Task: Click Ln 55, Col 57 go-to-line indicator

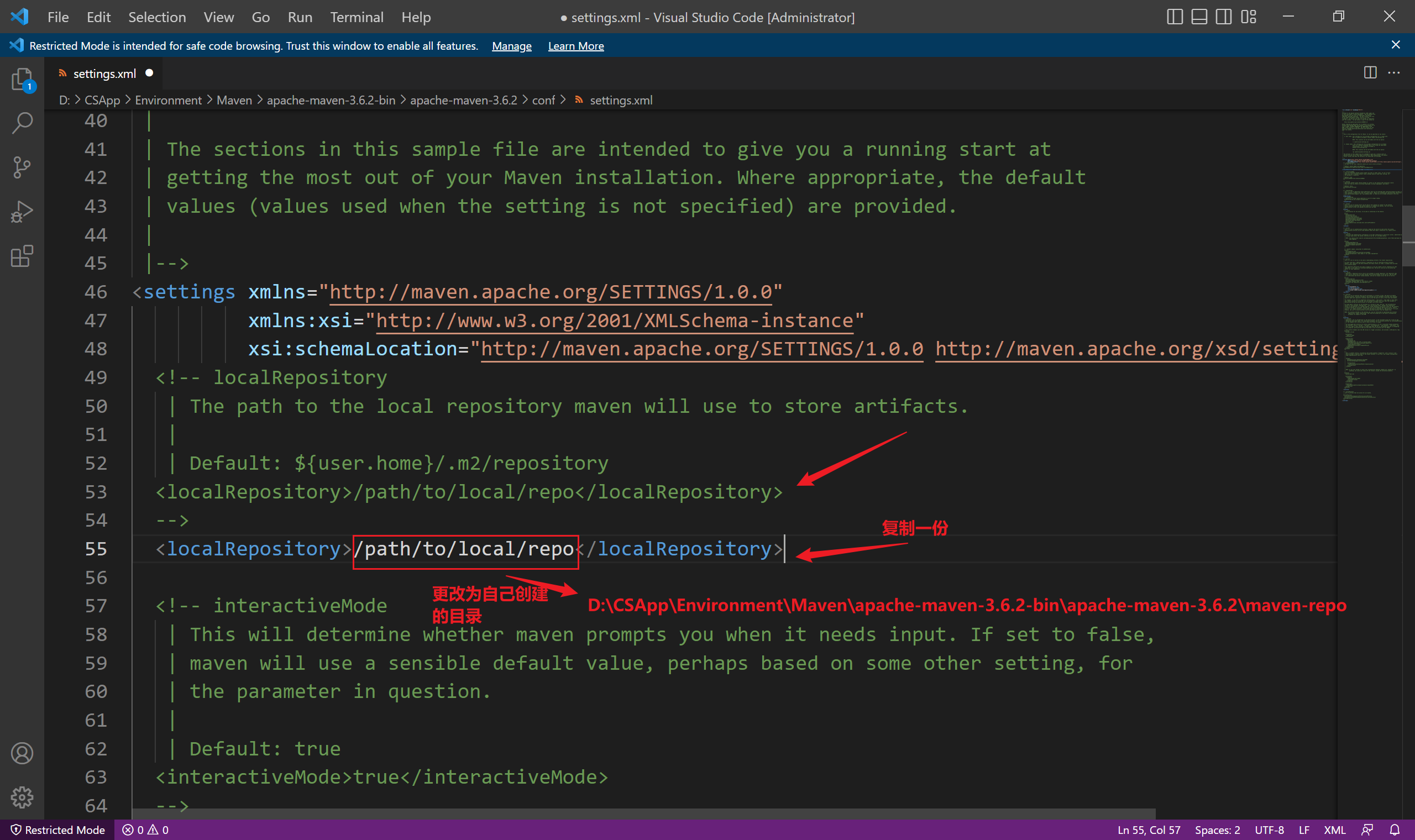Action: [x=1149, y=830]
